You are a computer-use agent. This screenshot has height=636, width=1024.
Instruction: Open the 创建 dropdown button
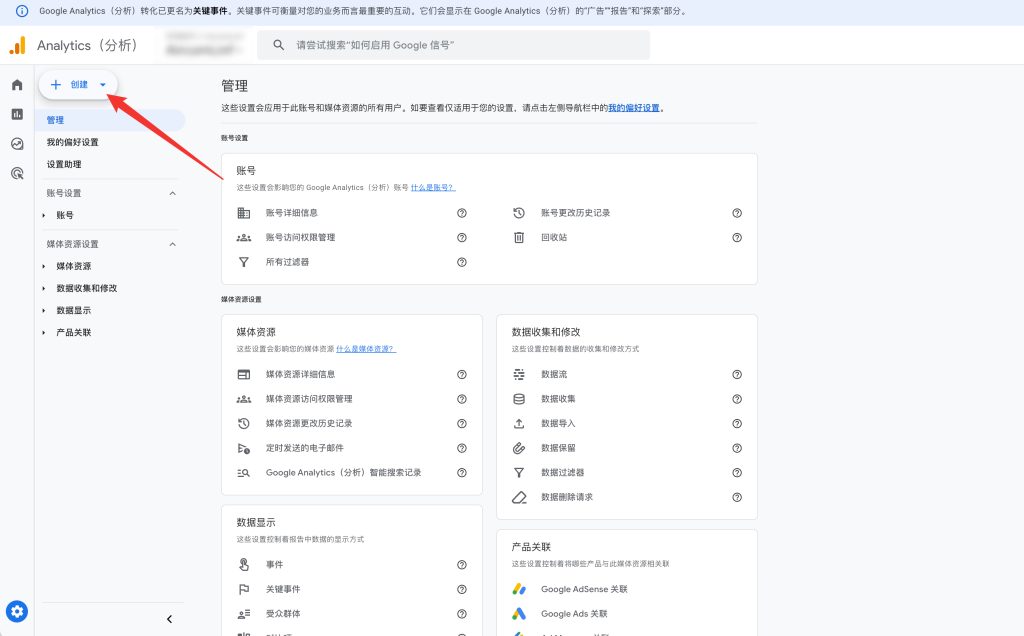(78, 85)
